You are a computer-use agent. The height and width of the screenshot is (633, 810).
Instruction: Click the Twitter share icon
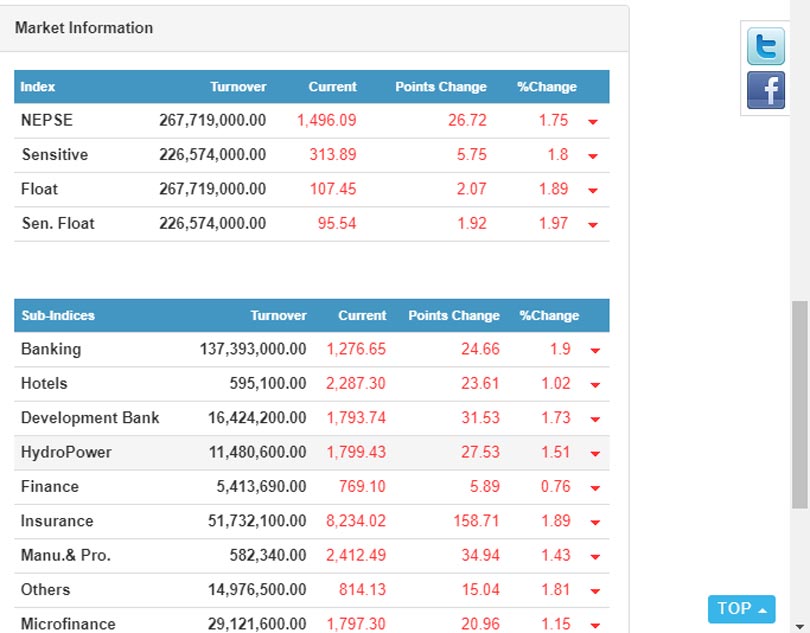pyautogui.click(x=766, y=46)
